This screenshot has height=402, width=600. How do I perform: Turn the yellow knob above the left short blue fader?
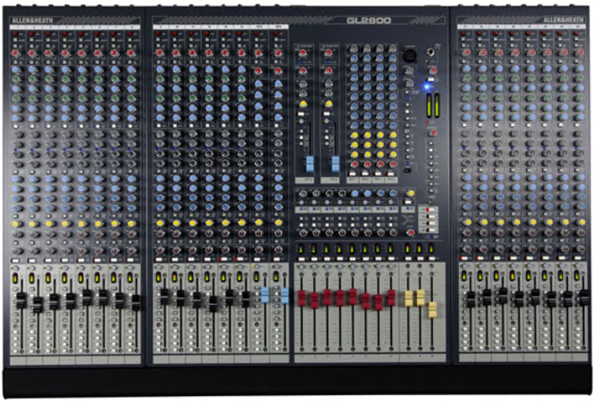303,104
